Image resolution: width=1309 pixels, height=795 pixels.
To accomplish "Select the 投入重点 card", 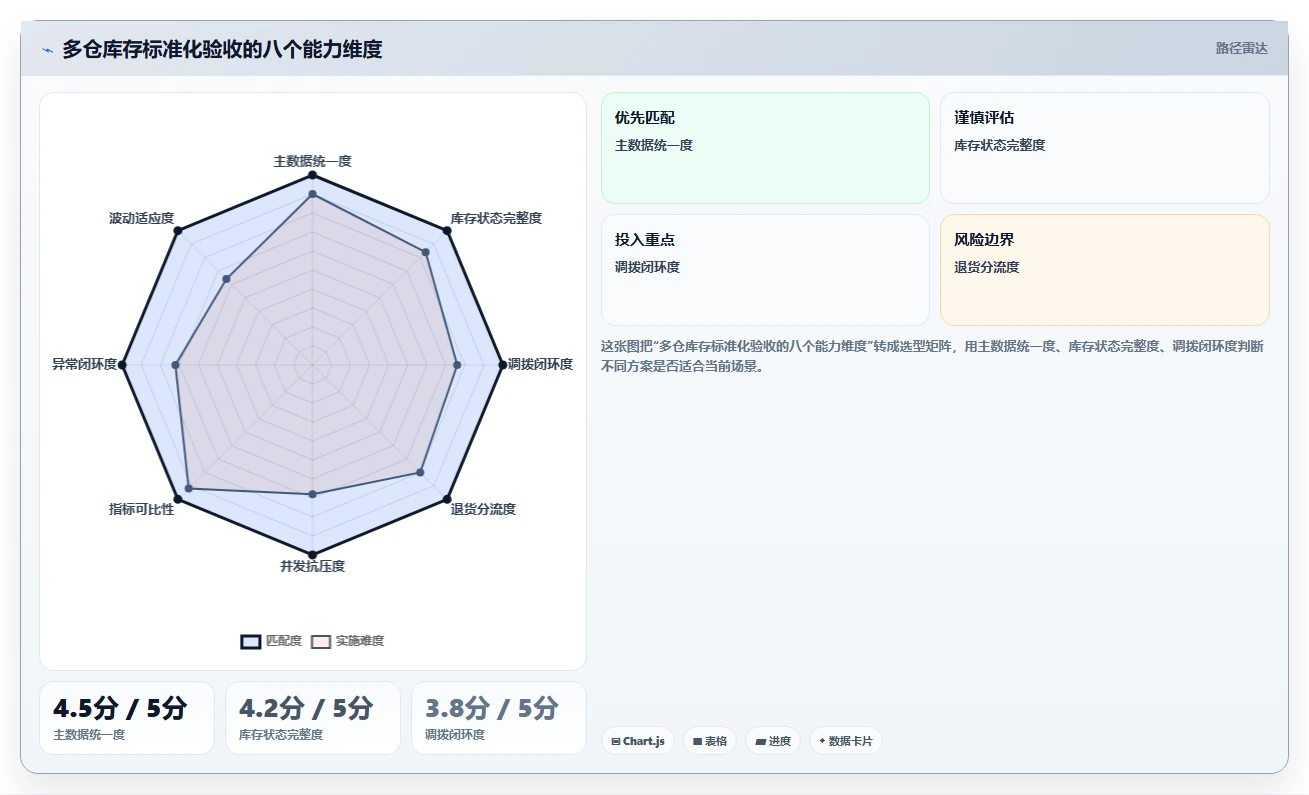I will tap(765, 270).
